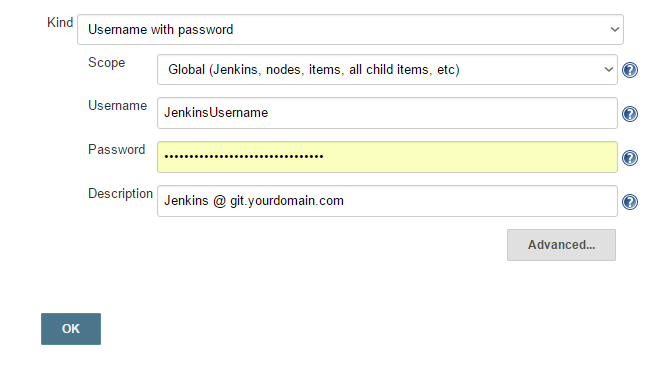Viewport: 652px width, 369px height.
Task: Focus the yellow Password input field
Action: coord(387,157)
